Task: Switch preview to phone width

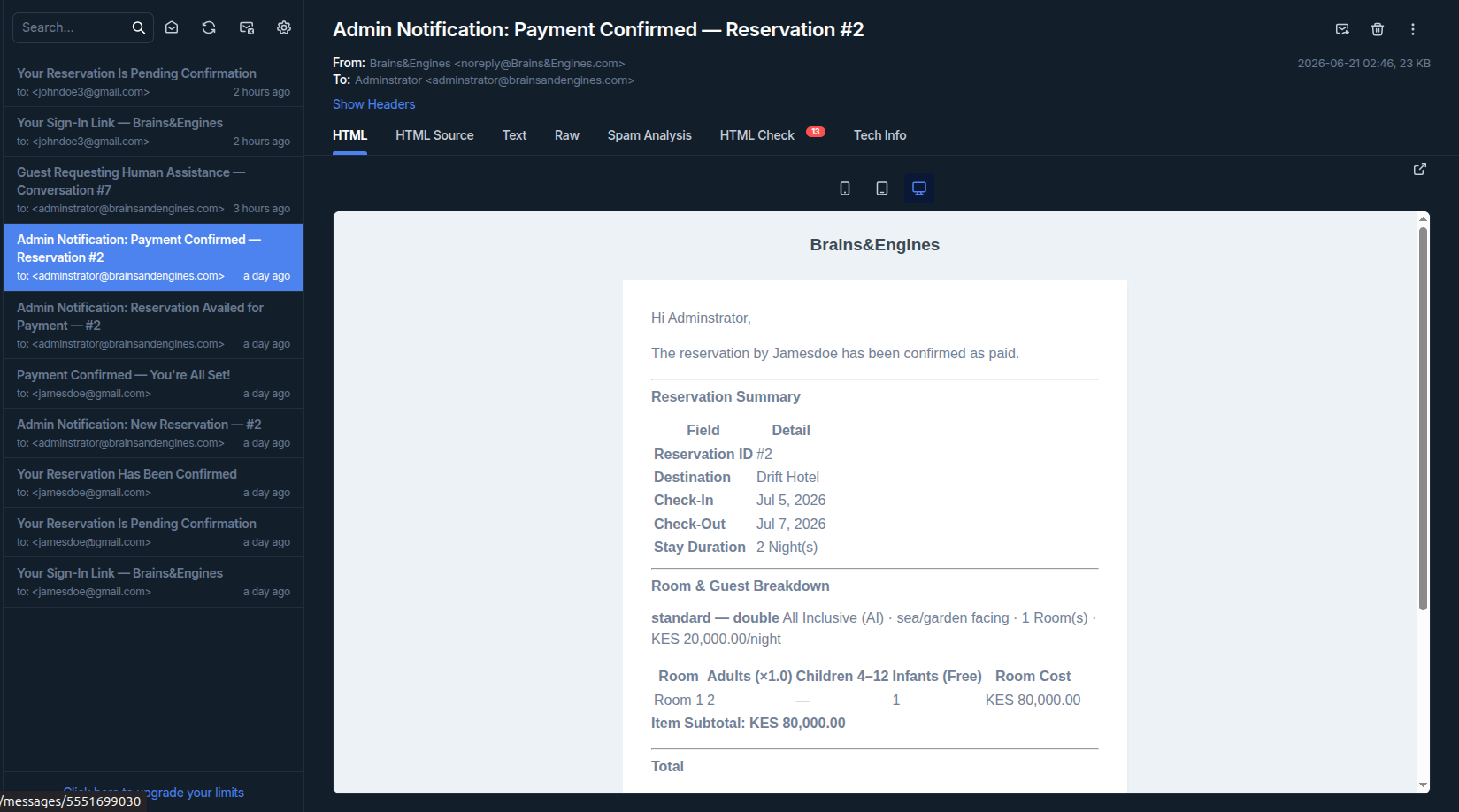Action: pyautogui.click(x=845, y=188)
